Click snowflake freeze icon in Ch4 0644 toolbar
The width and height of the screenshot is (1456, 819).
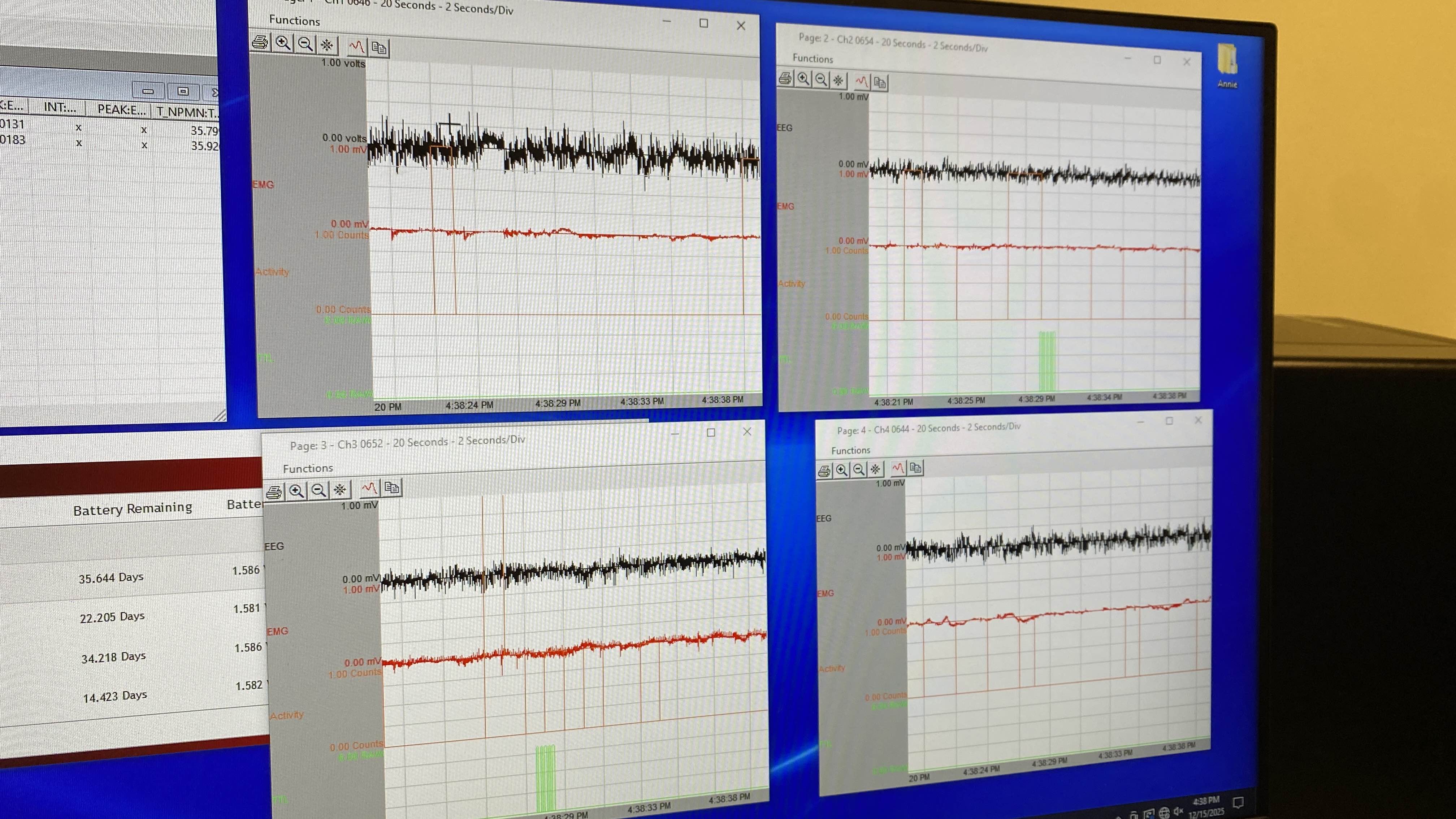click(876, 469)
